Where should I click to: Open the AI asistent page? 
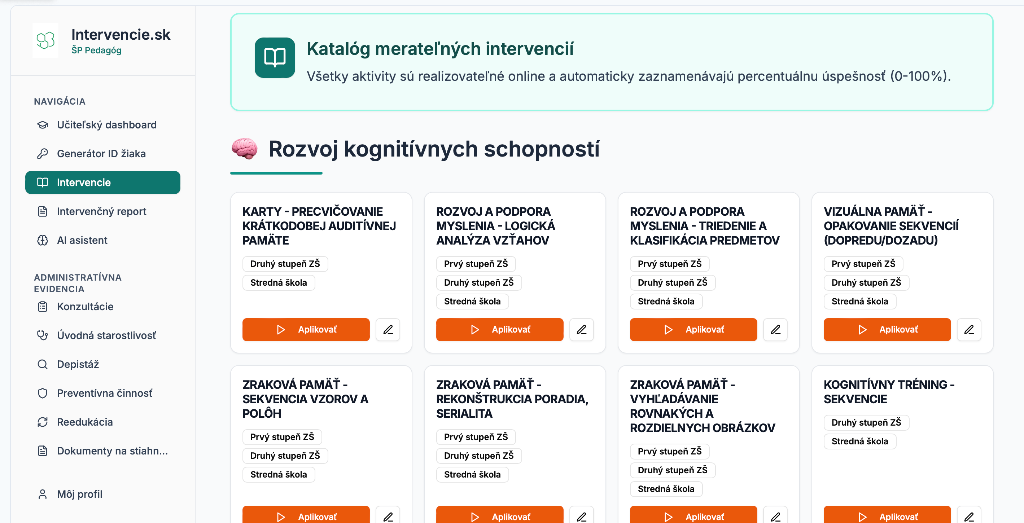click(103, 240)
